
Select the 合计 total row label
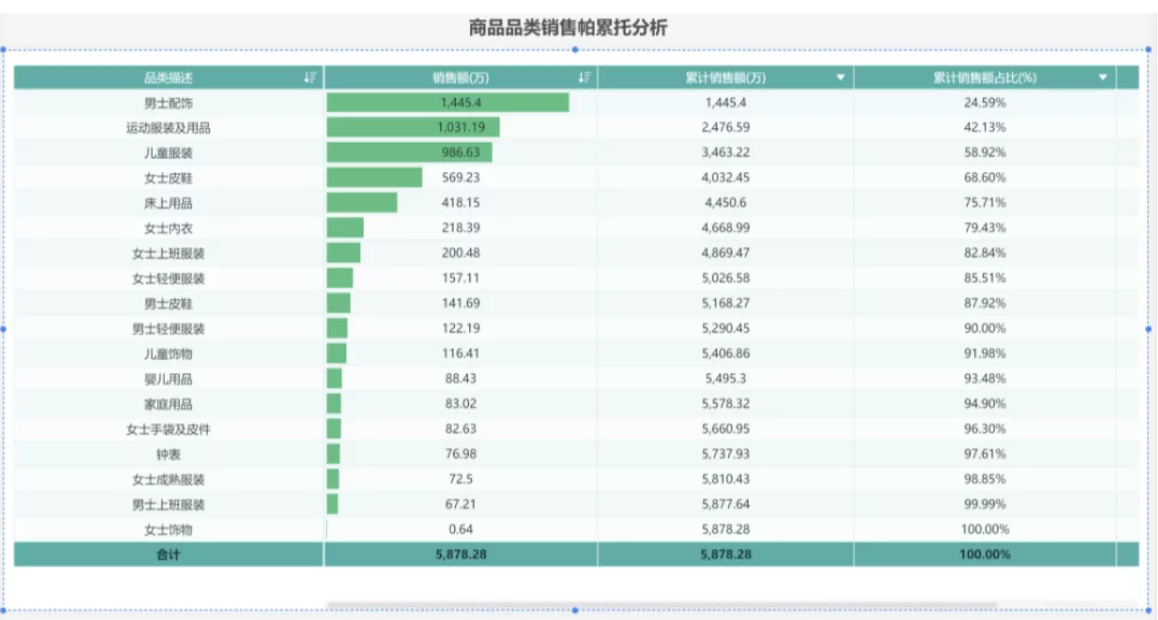168,554
